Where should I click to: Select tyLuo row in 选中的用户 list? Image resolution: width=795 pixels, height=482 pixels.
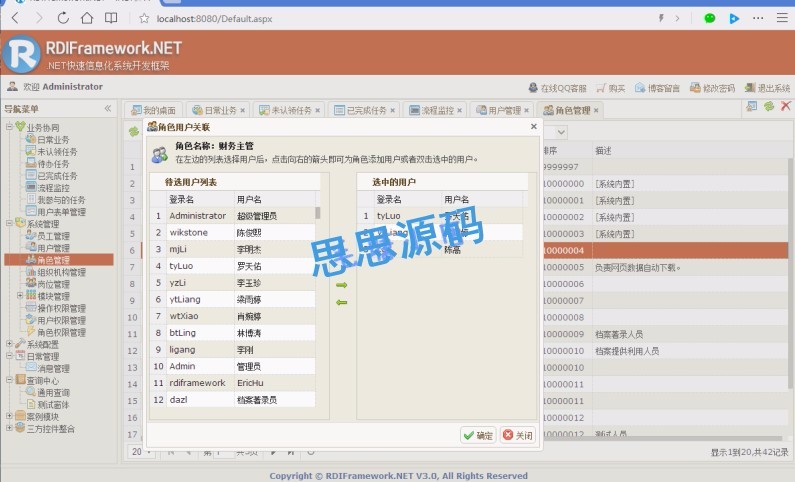tap(440, 215)
